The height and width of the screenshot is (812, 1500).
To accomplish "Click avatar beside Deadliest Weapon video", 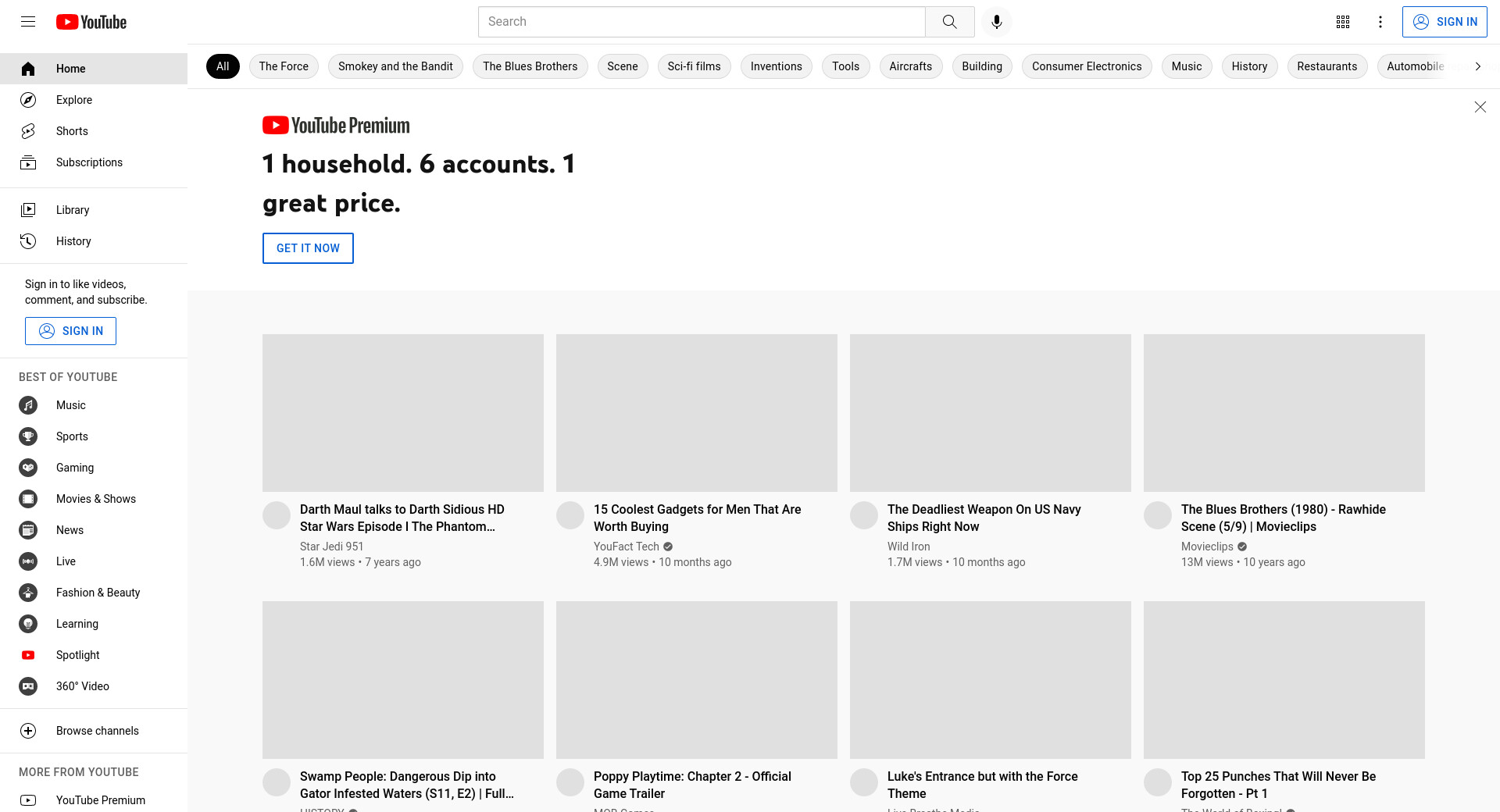I will [864, 515].
